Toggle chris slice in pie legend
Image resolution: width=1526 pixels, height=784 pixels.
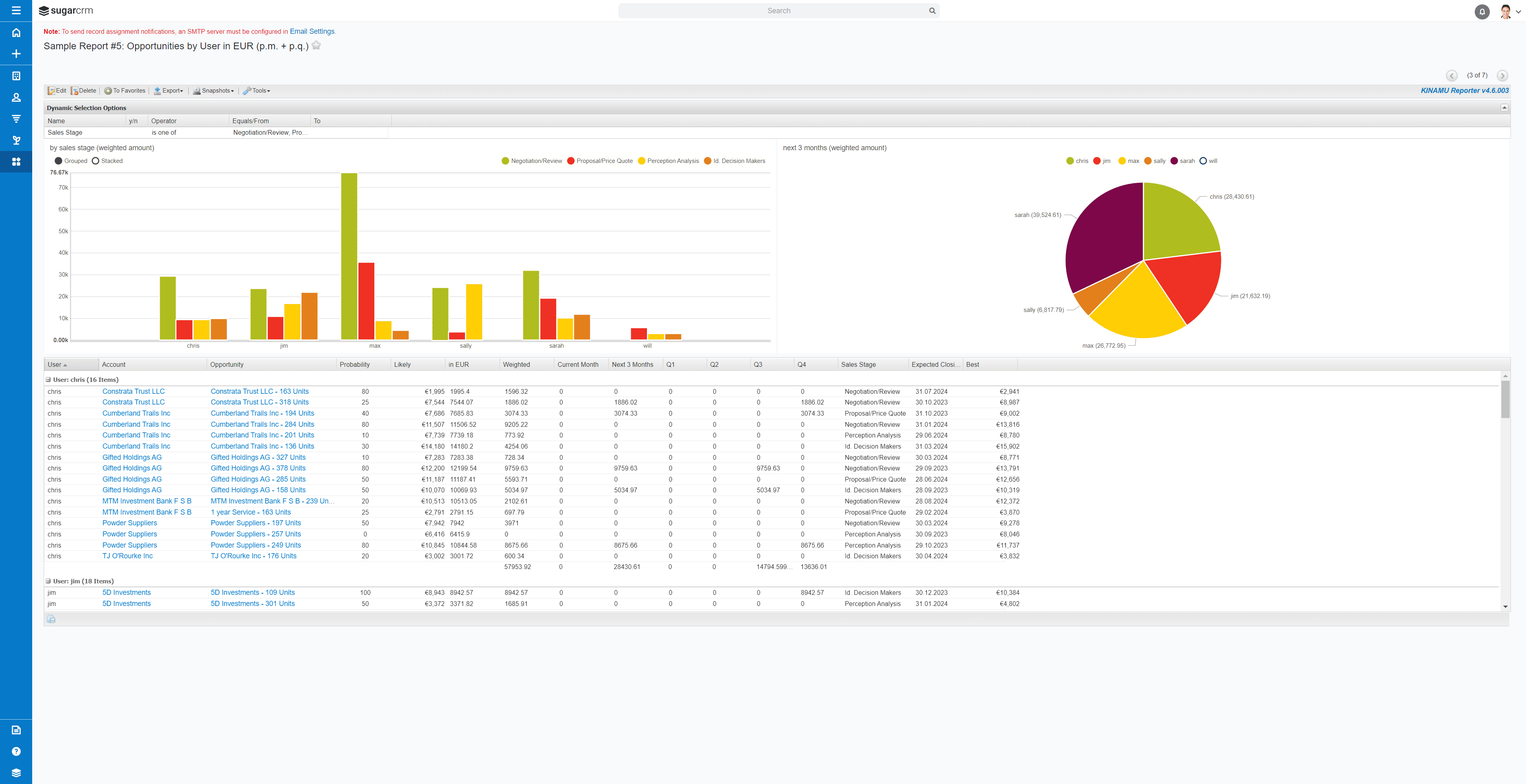(x=1077, y=161)
